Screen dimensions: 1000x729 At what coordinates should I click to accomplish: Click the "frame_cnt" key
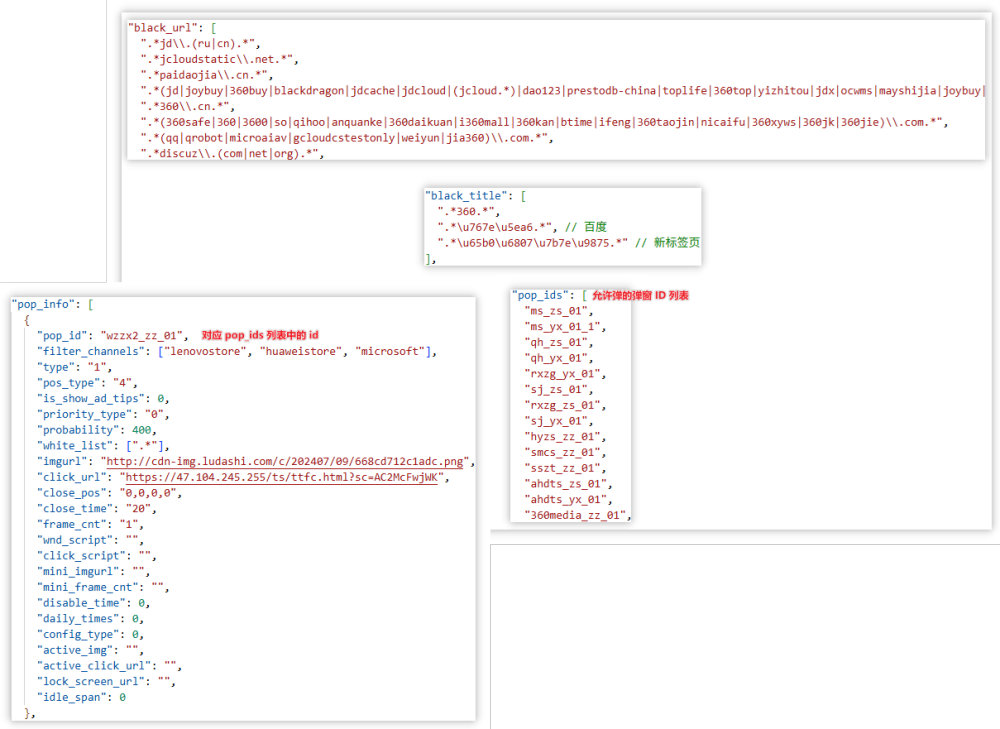click(71, 524)
